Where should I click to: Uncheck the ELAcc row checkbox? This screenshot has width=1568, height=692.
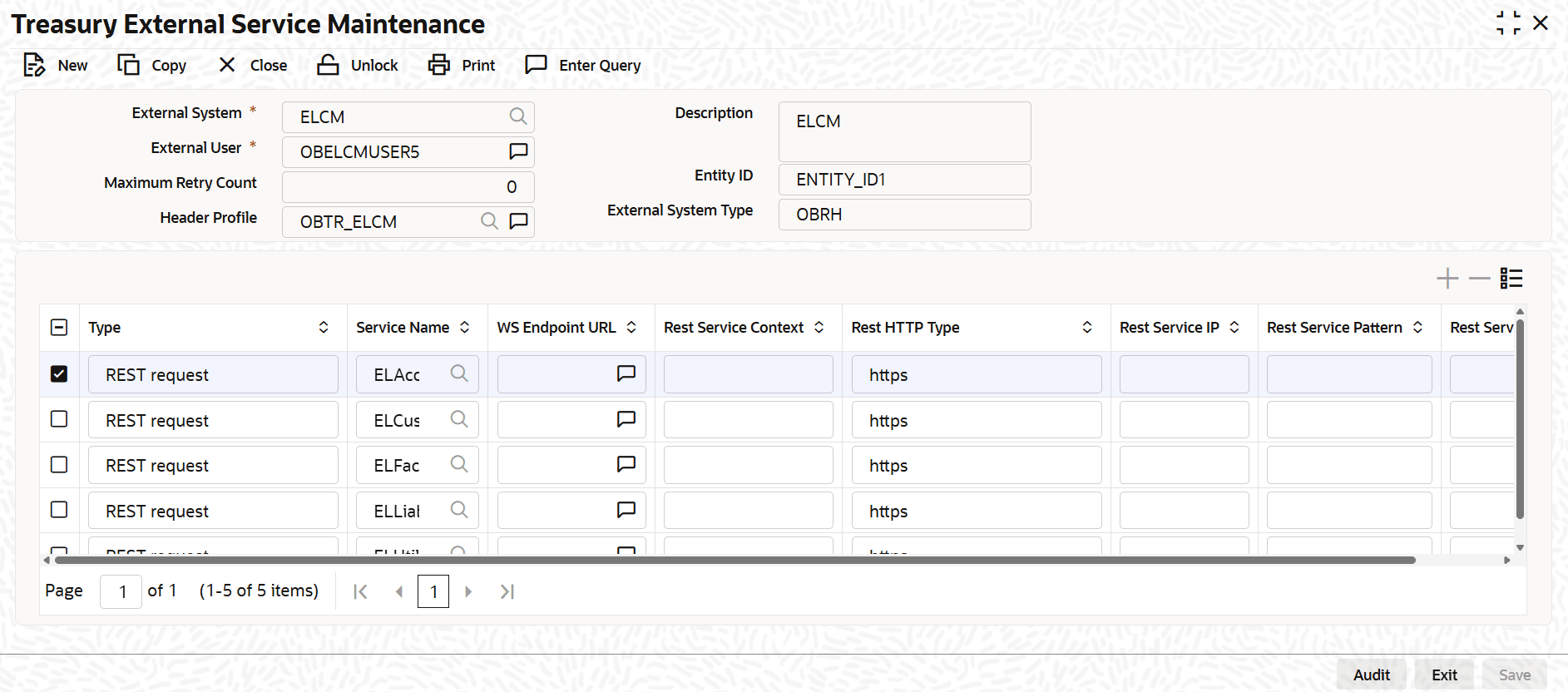pos(59,374)
